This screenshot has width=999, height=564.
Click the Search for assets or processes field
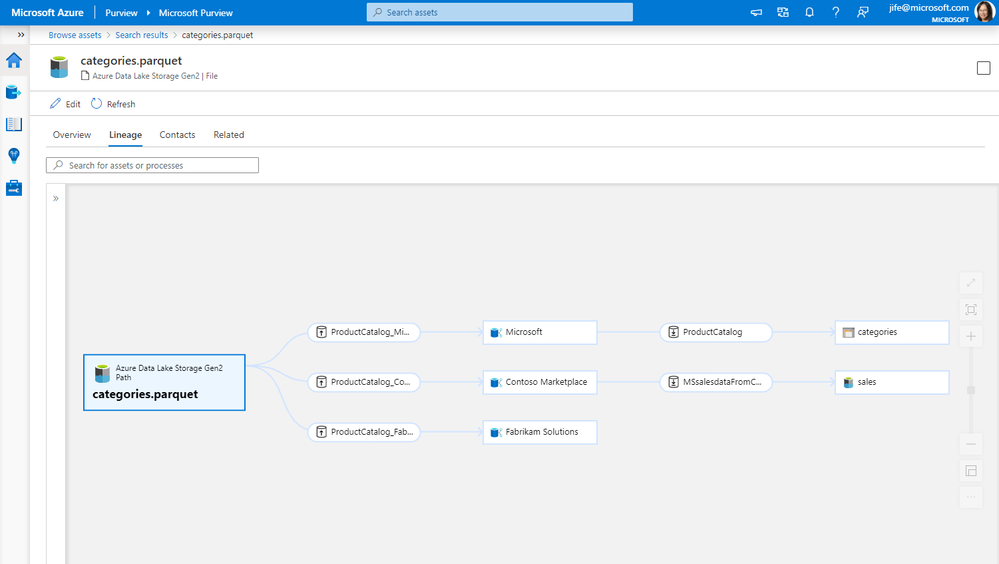152,165
